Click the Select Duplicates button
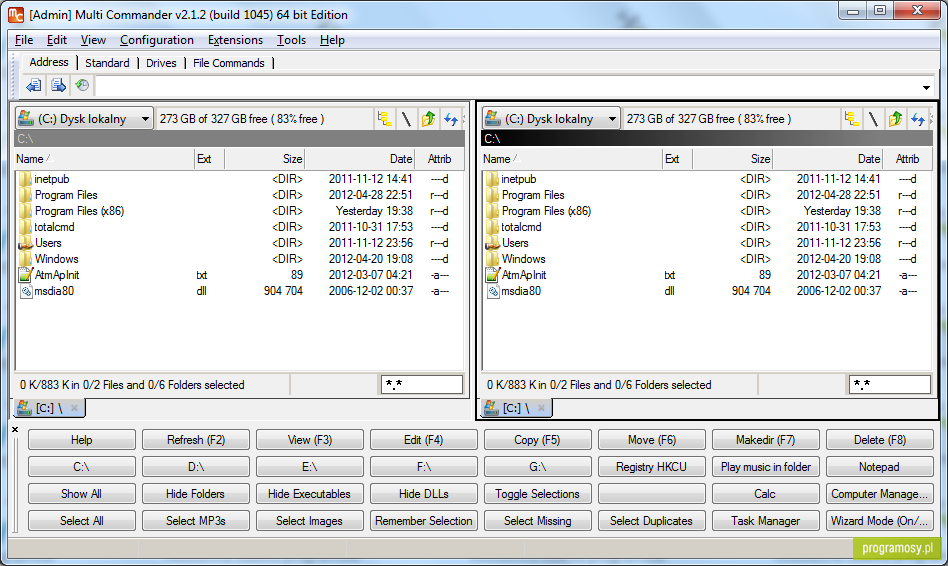 point(652,521)
